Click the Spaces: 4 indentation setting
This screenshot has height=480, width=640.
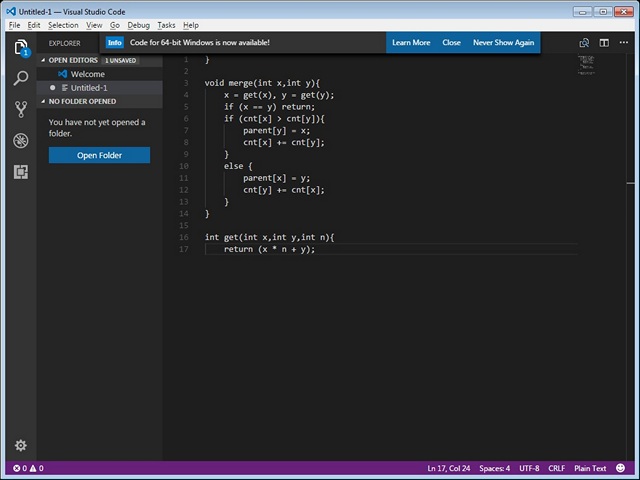point(495,469)
